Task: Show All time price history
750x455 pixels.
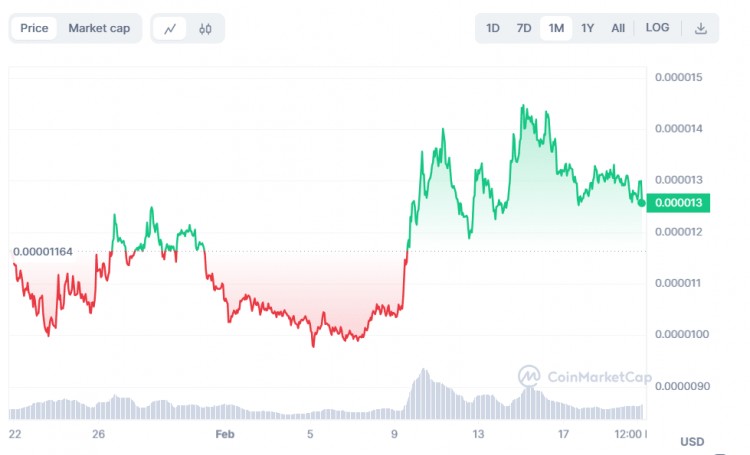Action: point(618,28)
